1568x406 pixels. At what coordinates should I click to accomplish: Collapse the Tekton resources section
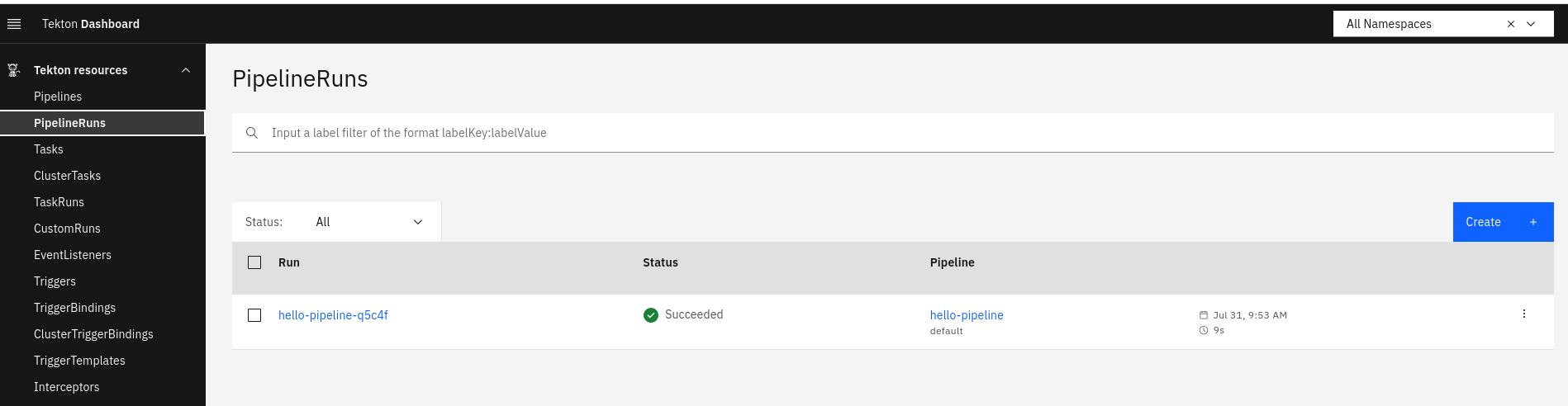(x=186, y=70)
